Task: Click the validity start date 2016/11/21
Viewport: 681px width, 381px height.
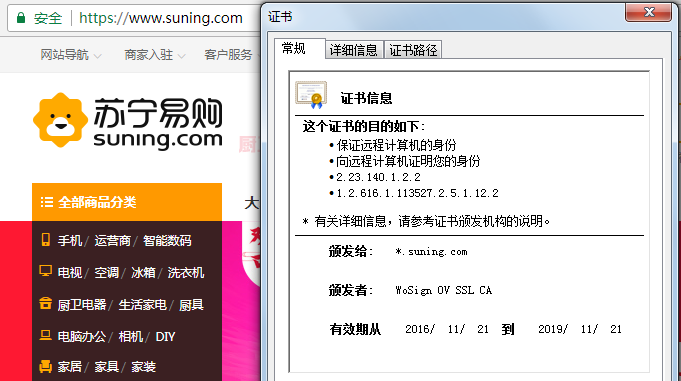Action: click(x=447, y=329)
